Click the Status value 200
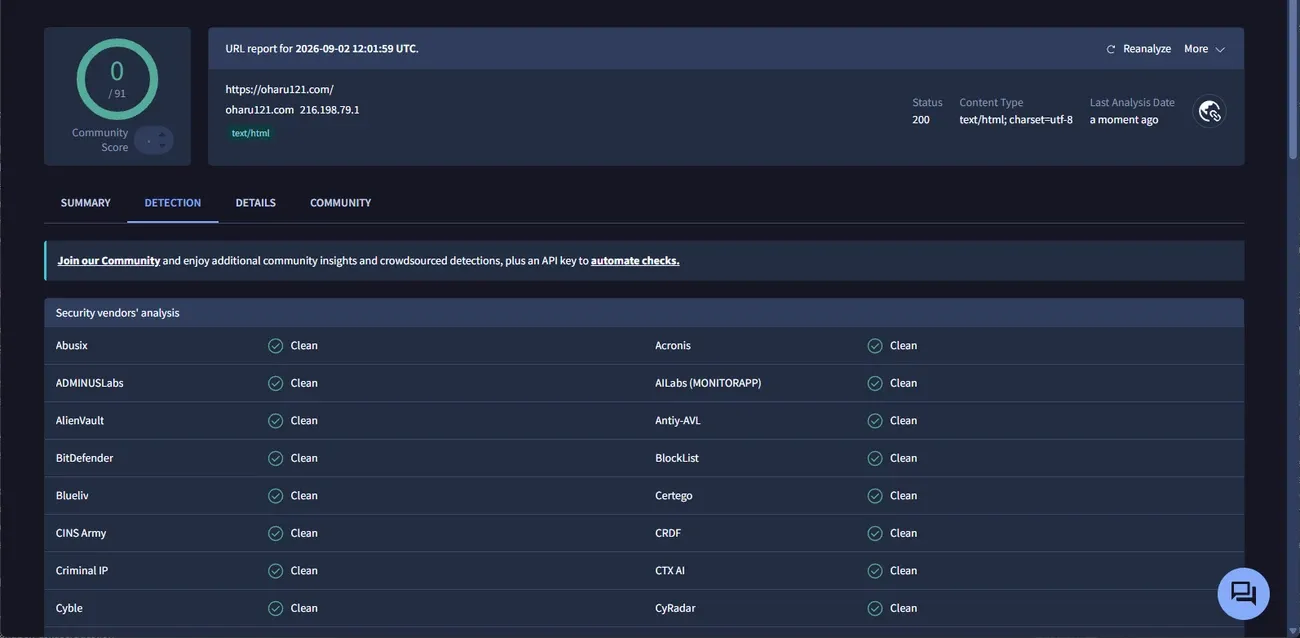This screenshot has height=638, width=1300. pos(921,120)
